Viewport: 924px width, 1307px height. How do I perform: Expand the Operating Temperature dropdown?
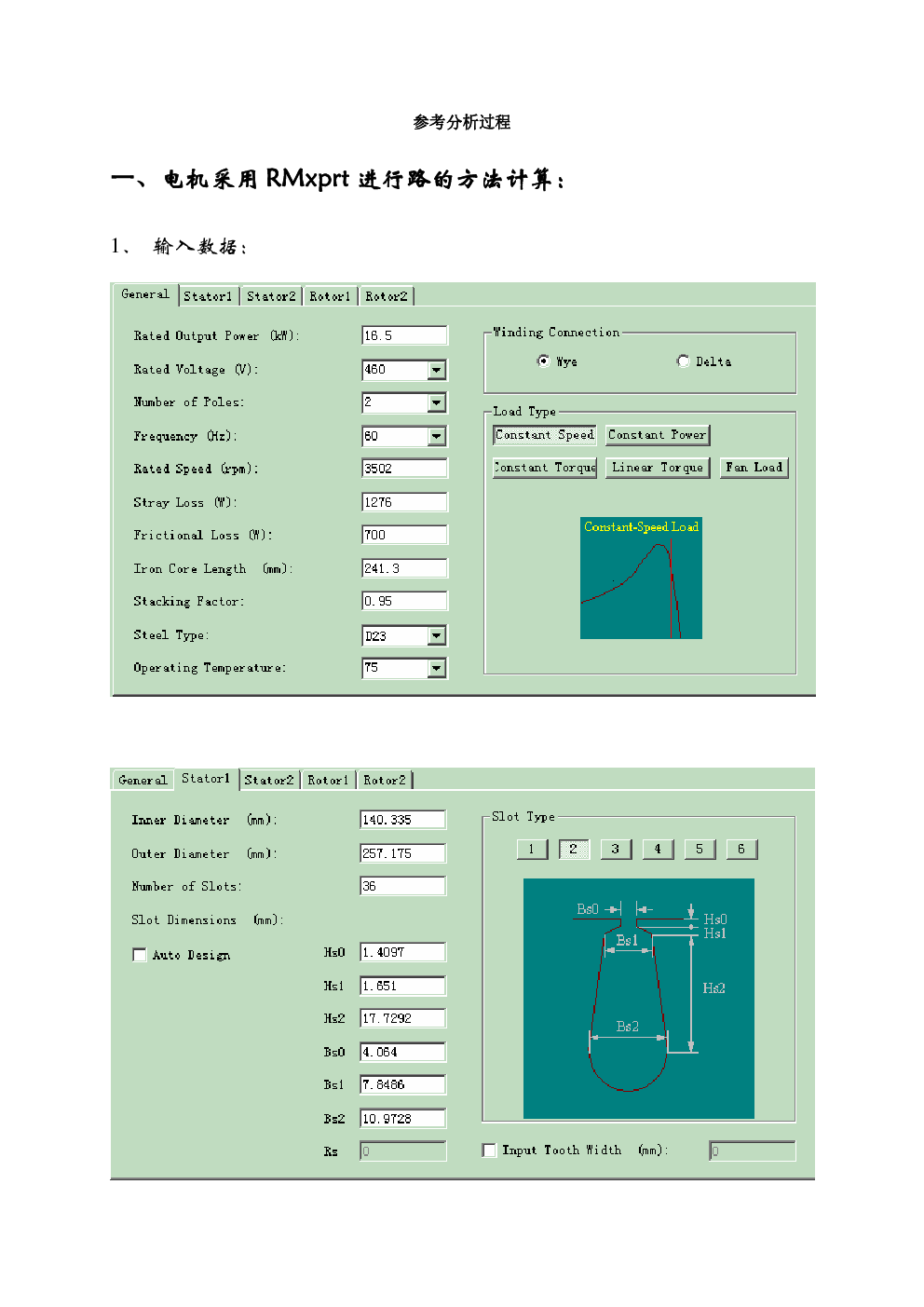[437, 668]
